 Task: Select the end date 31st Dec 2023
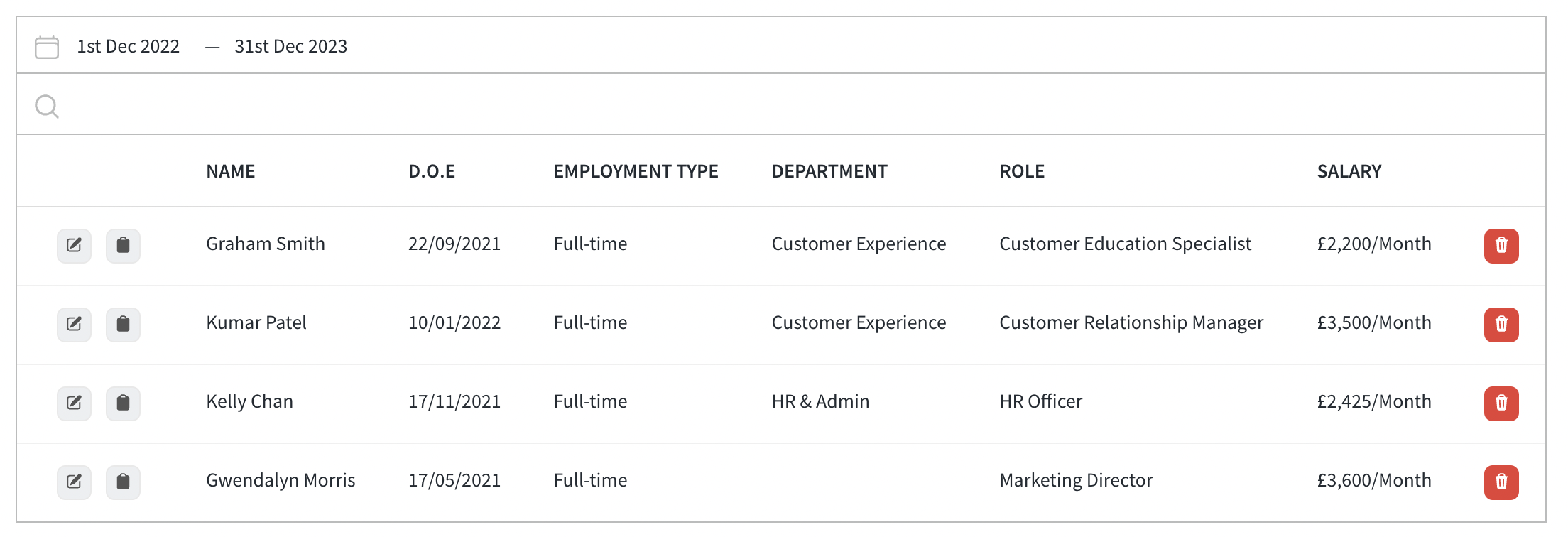coord(291,46)
